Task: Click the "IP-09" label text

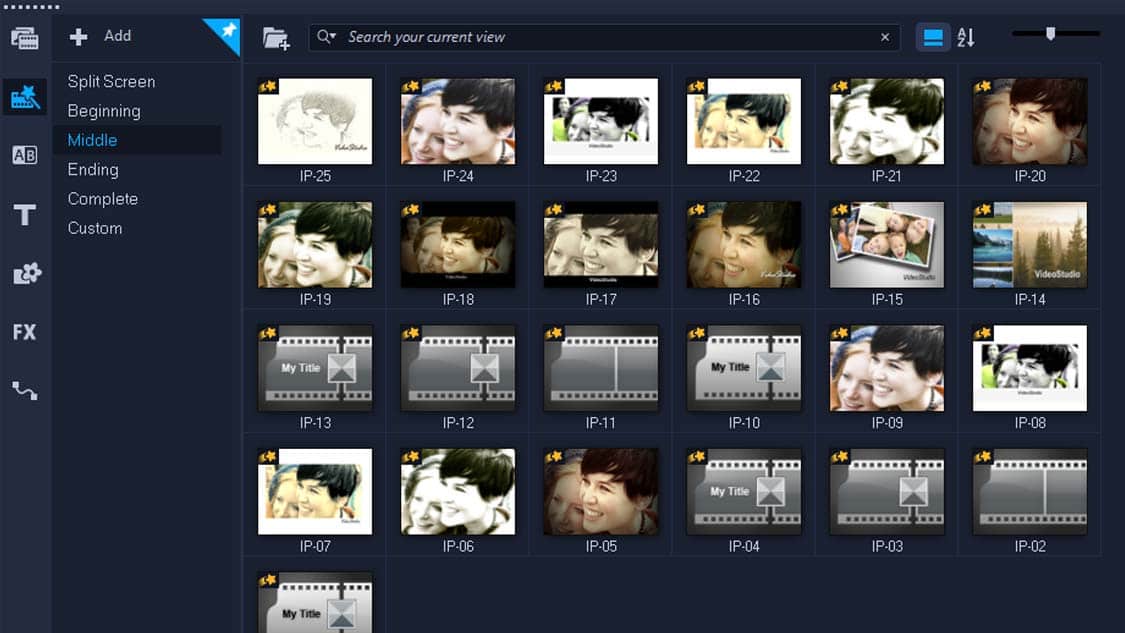Action: 887,423
